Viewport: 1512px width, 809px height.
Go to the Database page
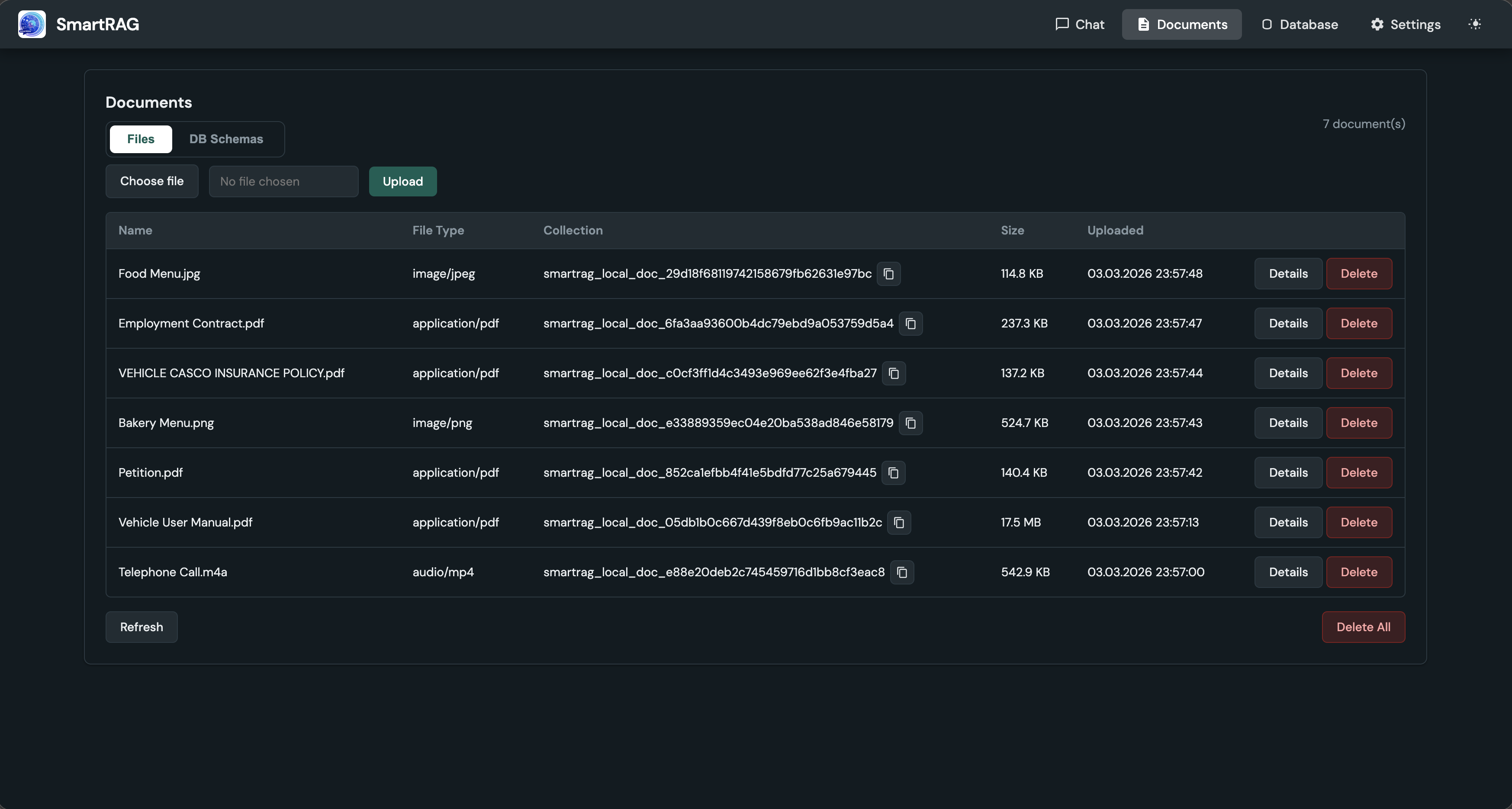click(x=1300, y=24)
